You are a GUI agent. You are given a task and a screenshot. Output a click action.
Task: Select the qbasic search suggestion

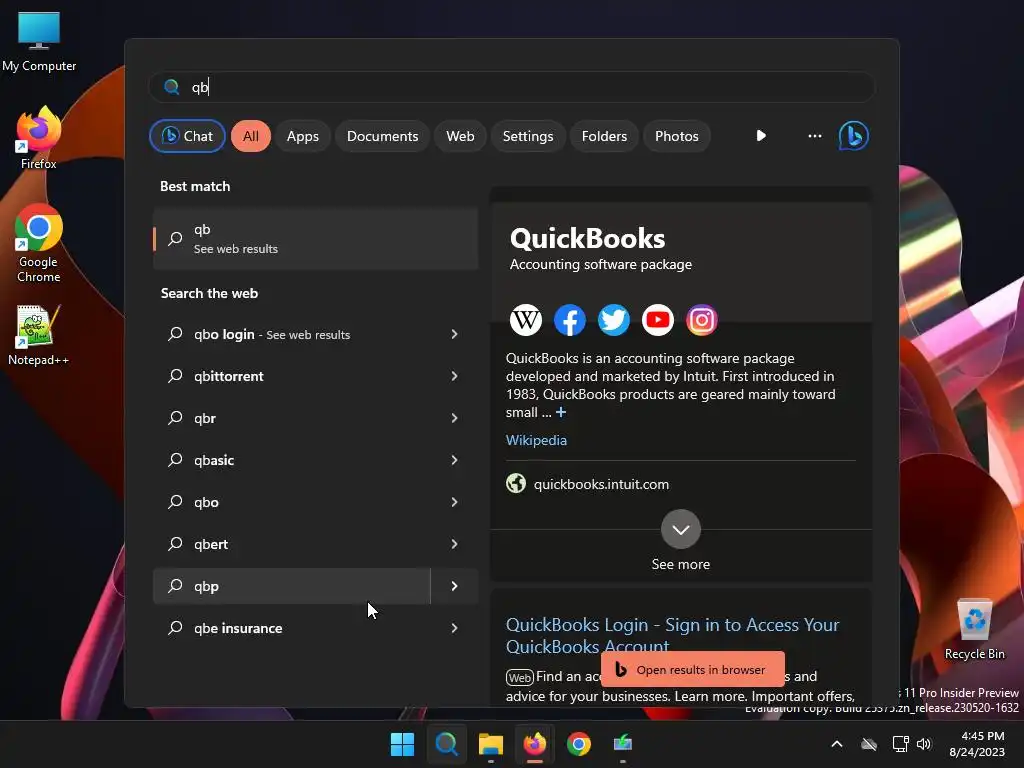pyautogui.click(x=292, y=460)
